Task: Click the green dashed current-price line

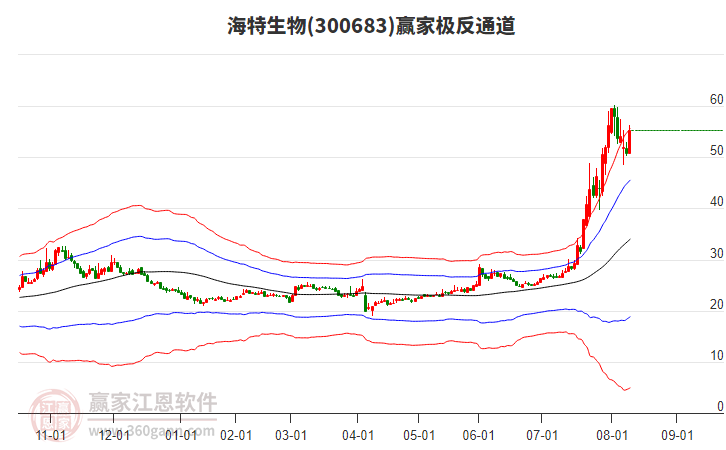Action: (x=678, y=131)
